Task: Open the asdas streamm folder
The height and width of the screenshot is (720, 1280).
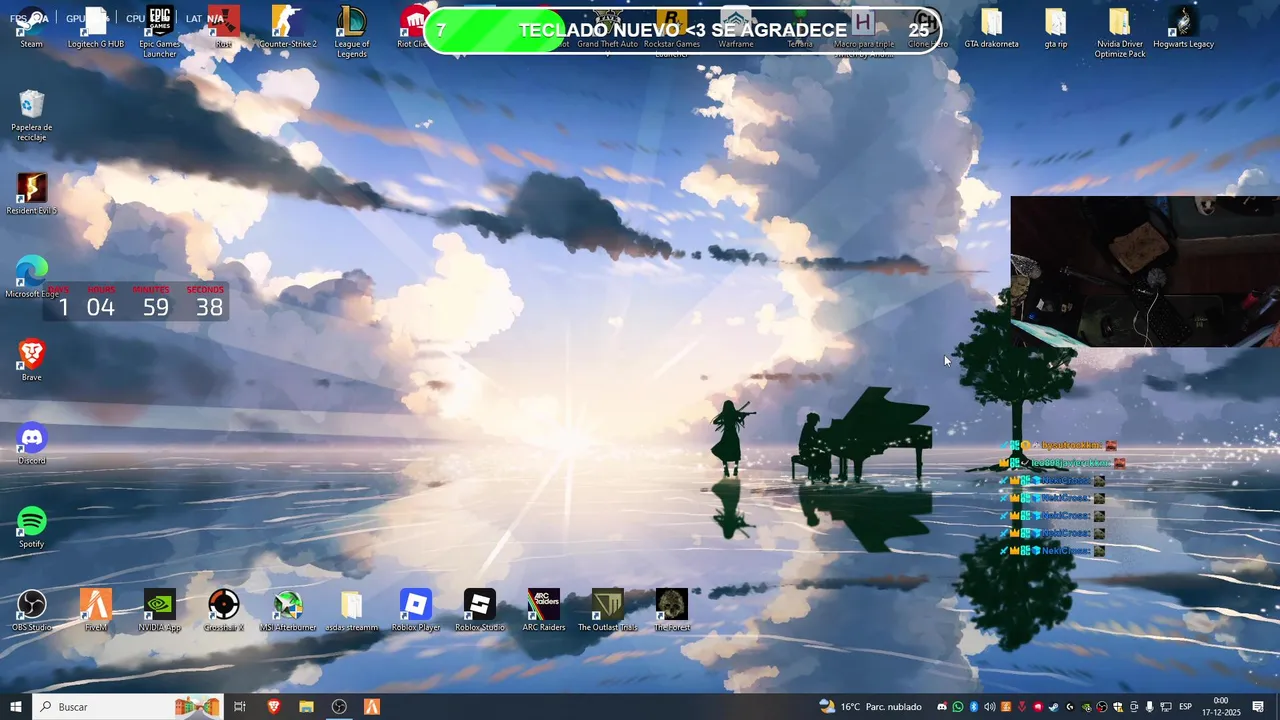Action: coord(352,611)
